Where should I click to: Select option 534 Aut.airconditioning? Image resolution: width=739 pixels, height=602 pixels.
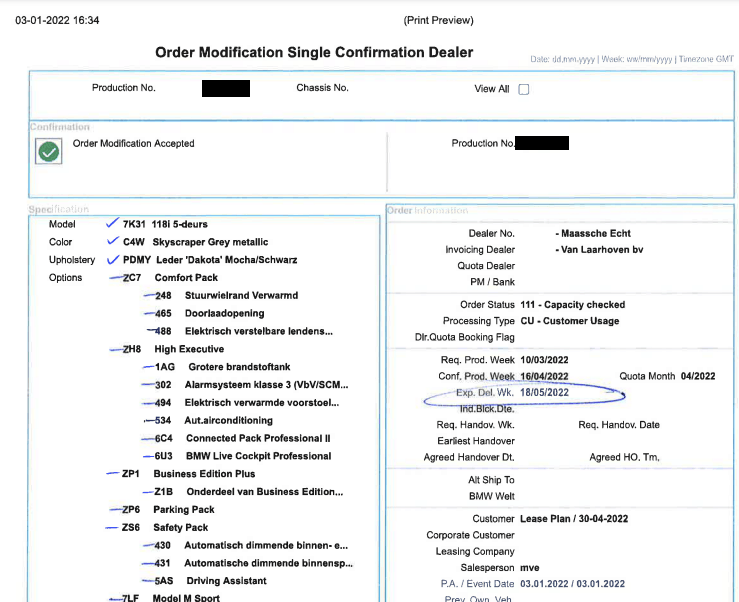coord(213,421)
